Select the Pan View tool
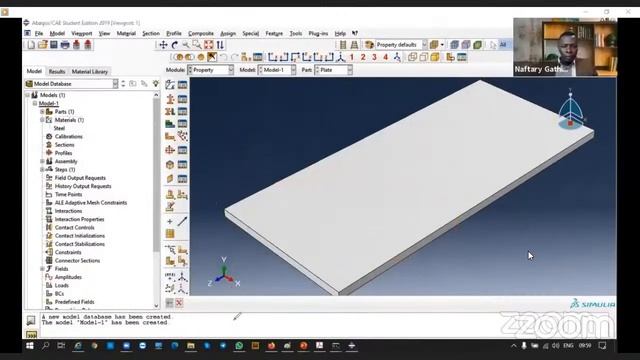Image resolution: width=640 pixels, height=360 pixels. click(x=163, y=45)
